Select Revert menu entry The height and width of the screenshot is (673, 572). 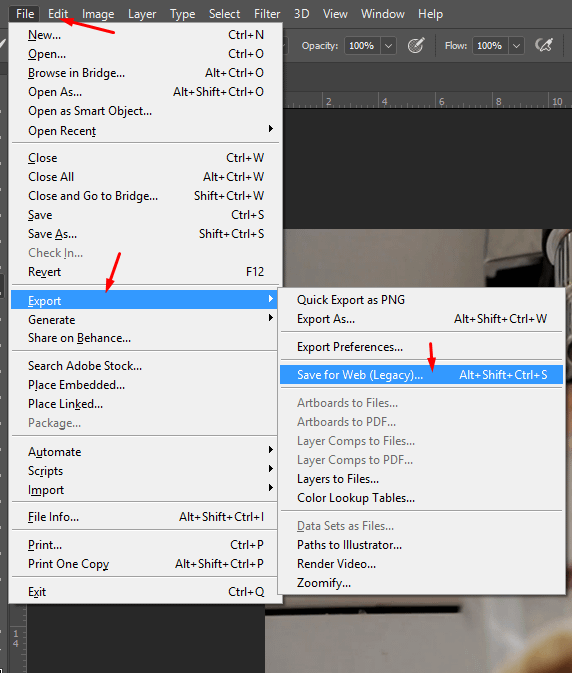(x=146, y=272)
